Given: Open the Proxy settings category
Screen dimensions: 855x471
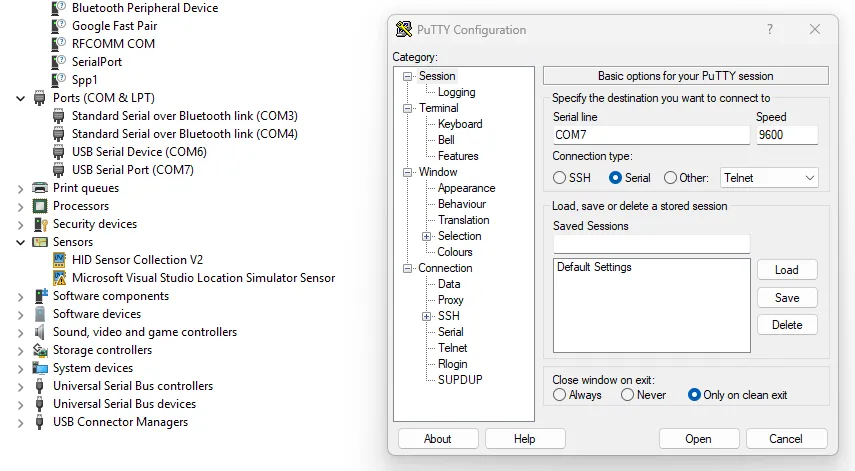Looking at the screenshot, I should coord(450,300).
